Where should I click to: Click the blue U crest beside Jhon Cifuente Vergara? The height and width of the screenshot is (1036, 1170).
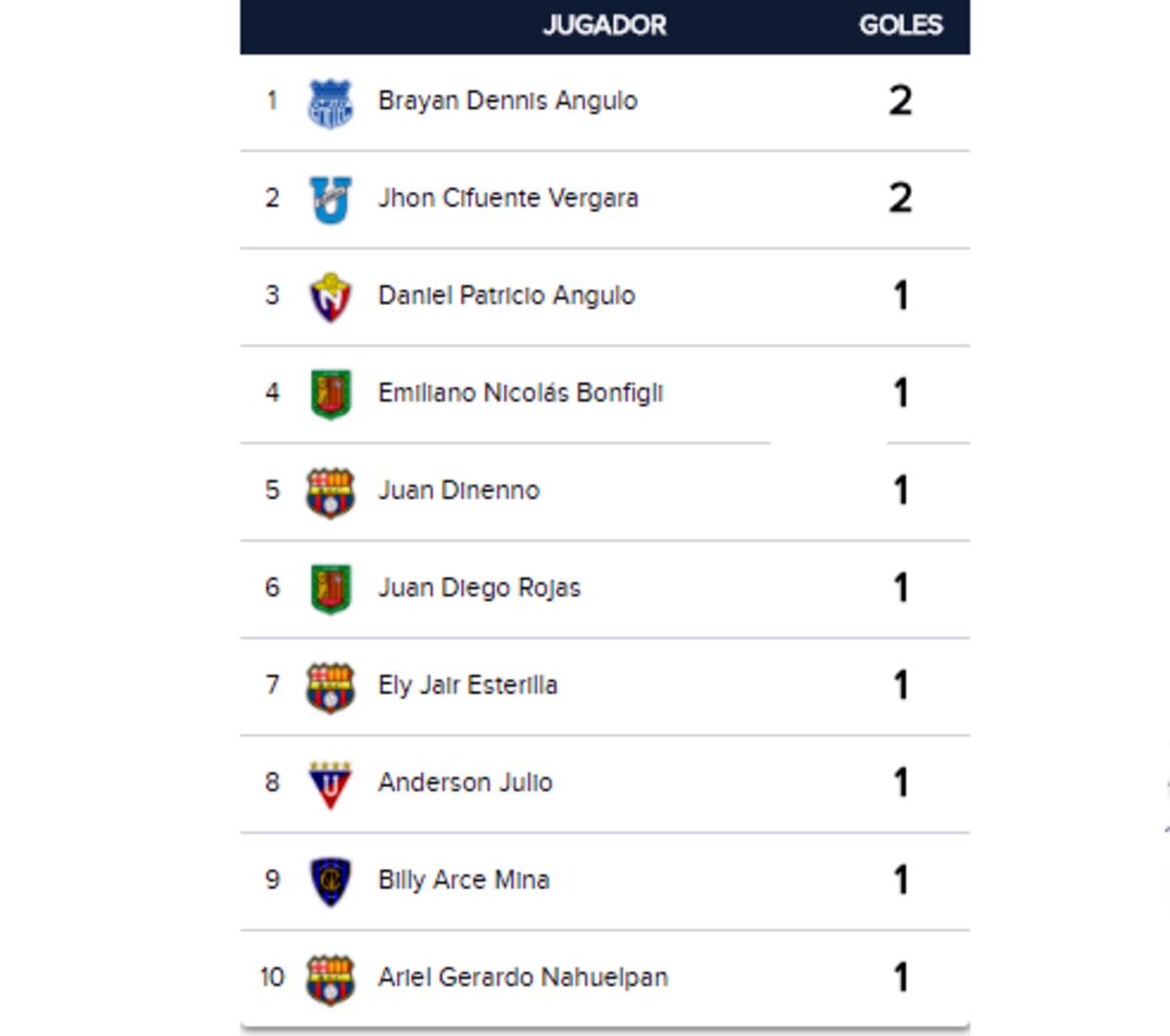click(330, 200)
